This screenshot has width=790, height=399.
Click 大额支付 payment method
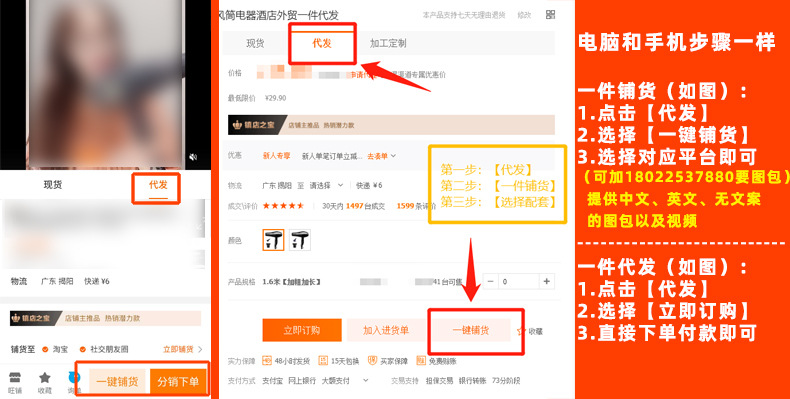[336, 381]
